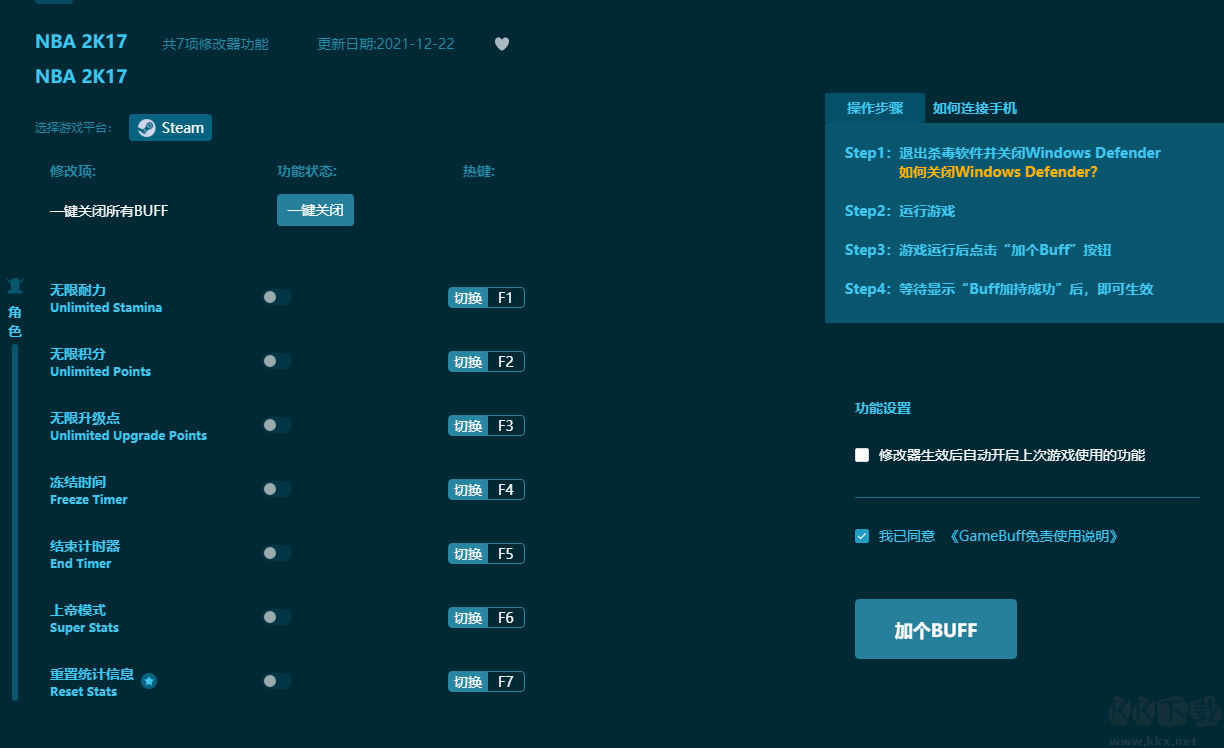This screenshot has height=748, width=1224.
Task: Click the 共7项修改器功能 text
Action: click(215, 44)
